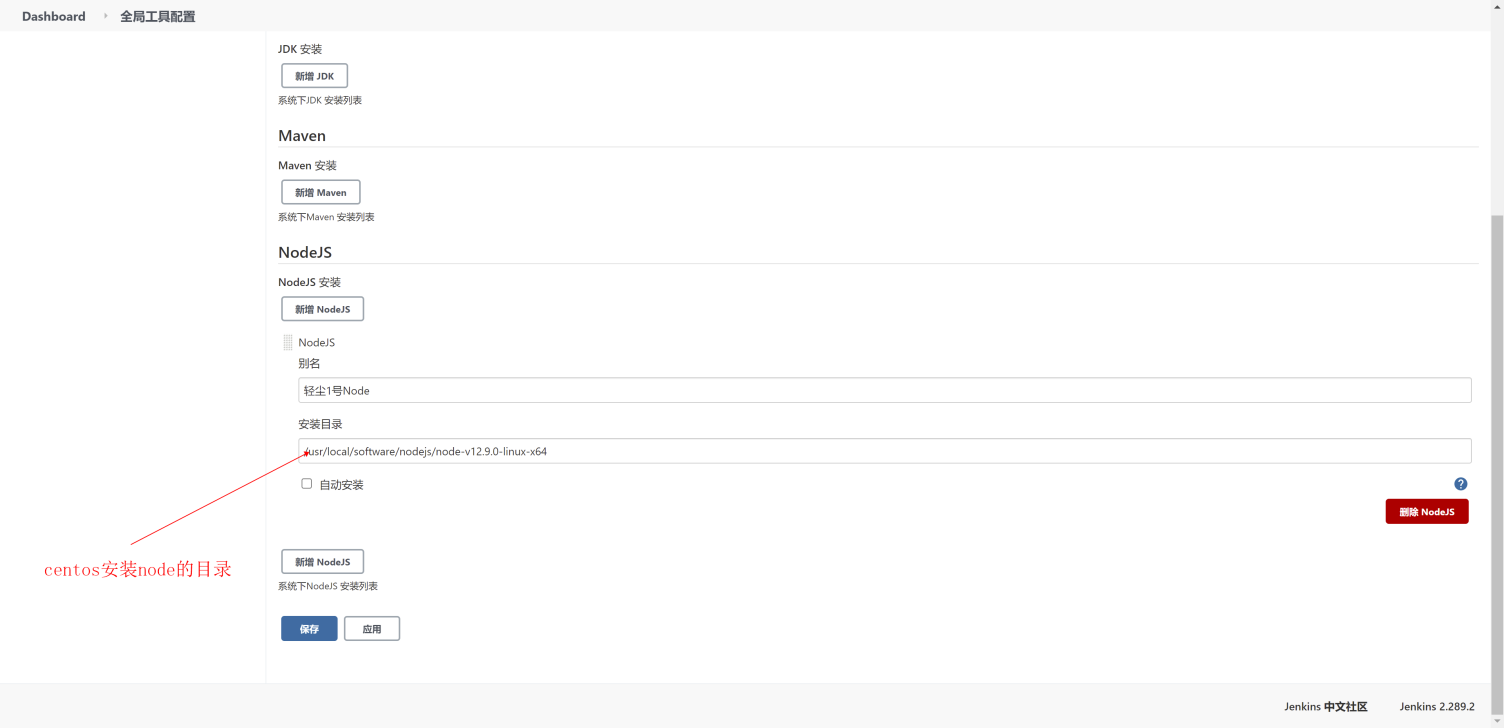
Task: Click into the 安装目录 path field
Action: 884,451
